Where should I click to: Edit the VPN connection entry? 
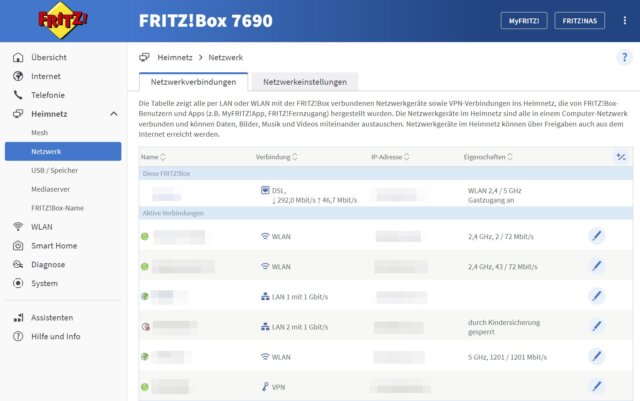tap(596, 386)
